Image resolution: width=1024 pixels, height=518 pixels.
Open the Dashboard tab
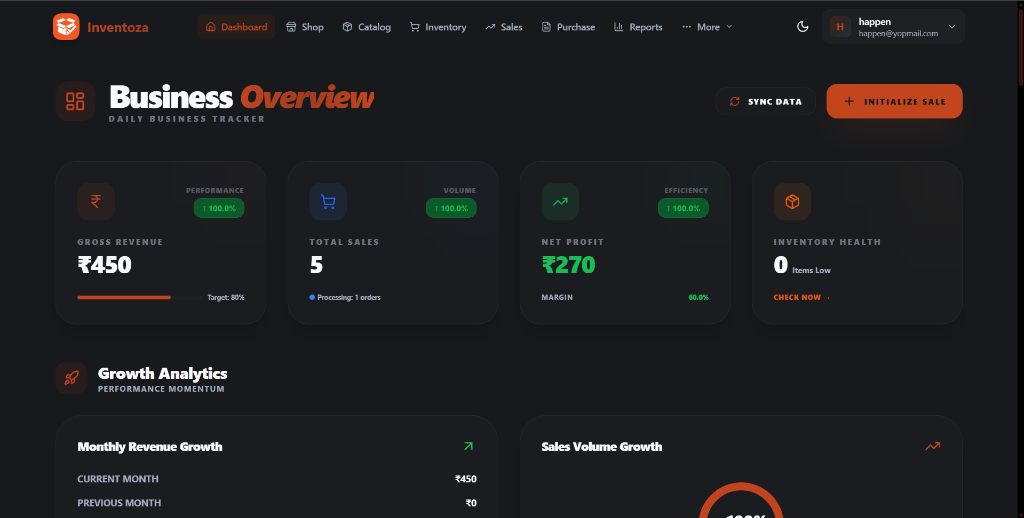click(x=236, y=27)
